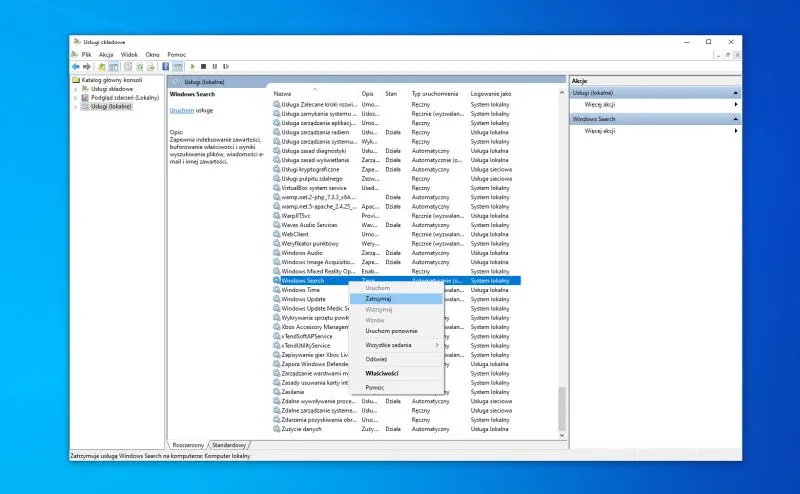The width and height of the screenshot is (800, 494).
Task: Pause service with the toolbar pause icon
Action: [x=215, y=67]
